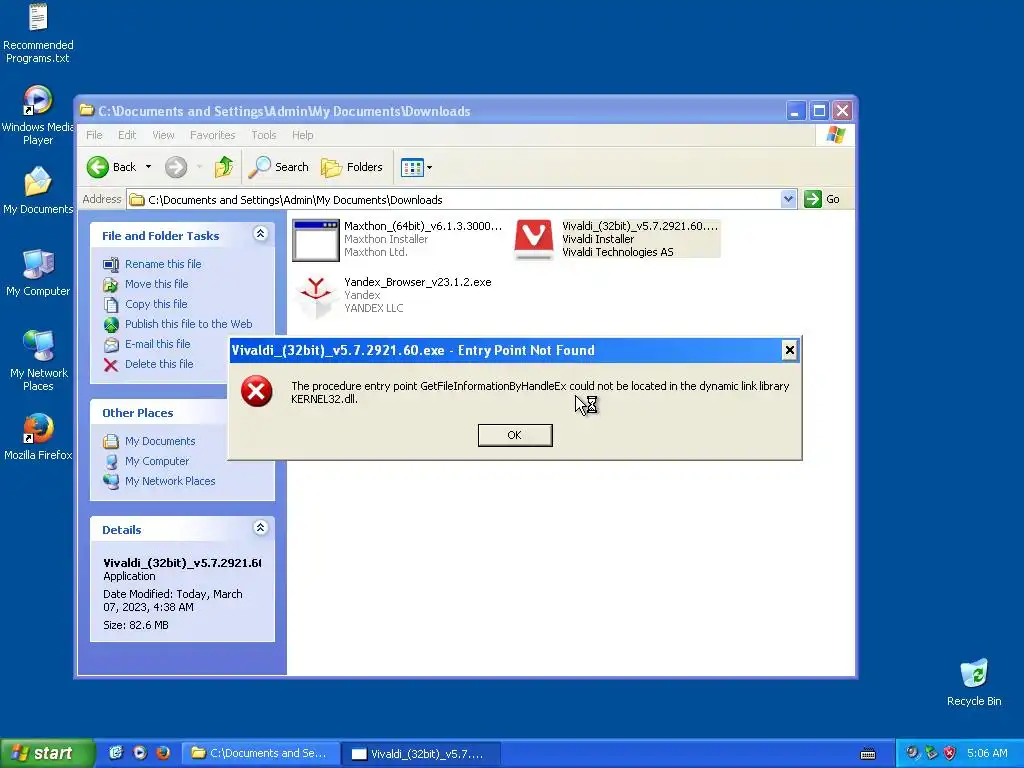Select the Vivaldi installer file icon
This screenshot has height=768, width=1024.
[534, 239]
